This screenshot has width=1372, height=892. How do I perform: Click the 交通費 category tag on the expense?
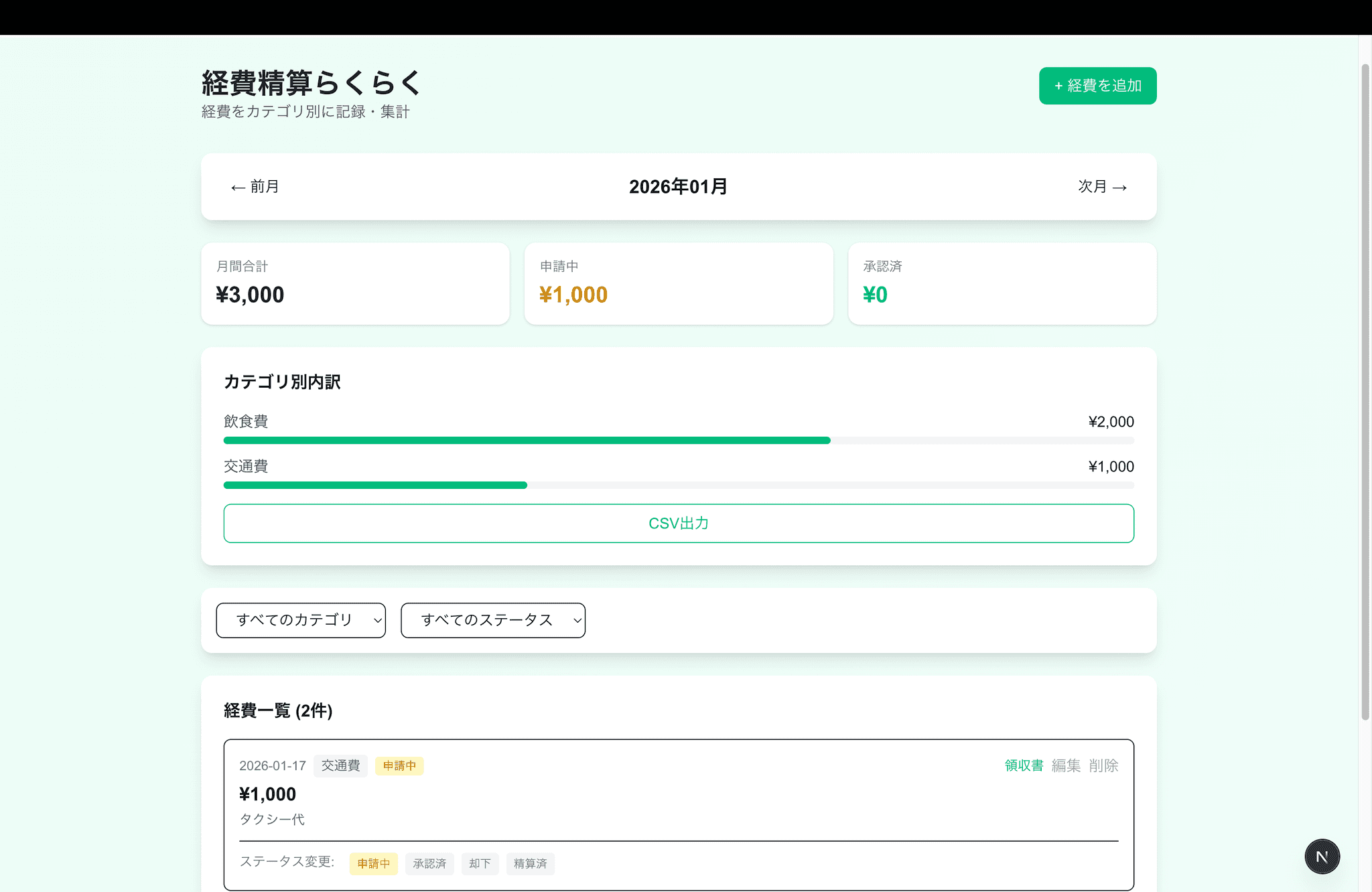click(340, 765)
